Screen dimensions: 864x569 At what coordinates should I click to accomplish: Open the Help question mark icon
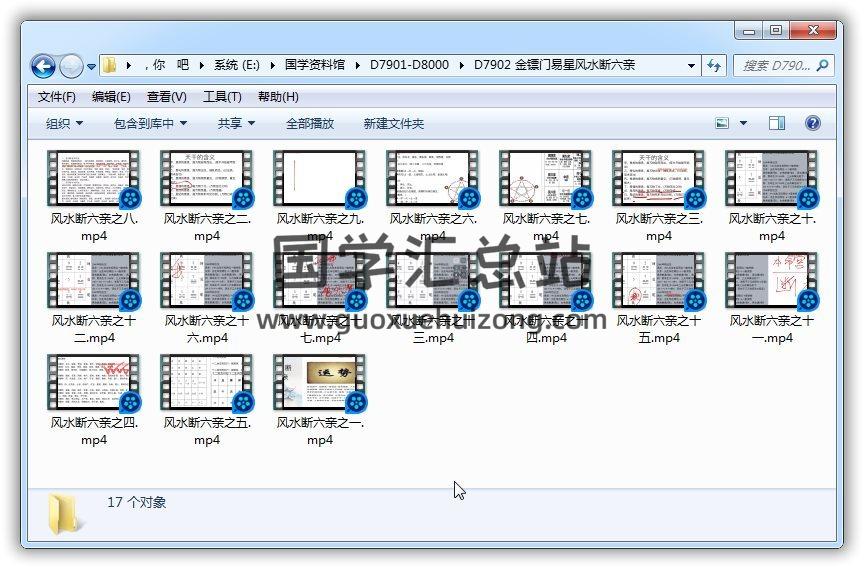click(813, 123)
